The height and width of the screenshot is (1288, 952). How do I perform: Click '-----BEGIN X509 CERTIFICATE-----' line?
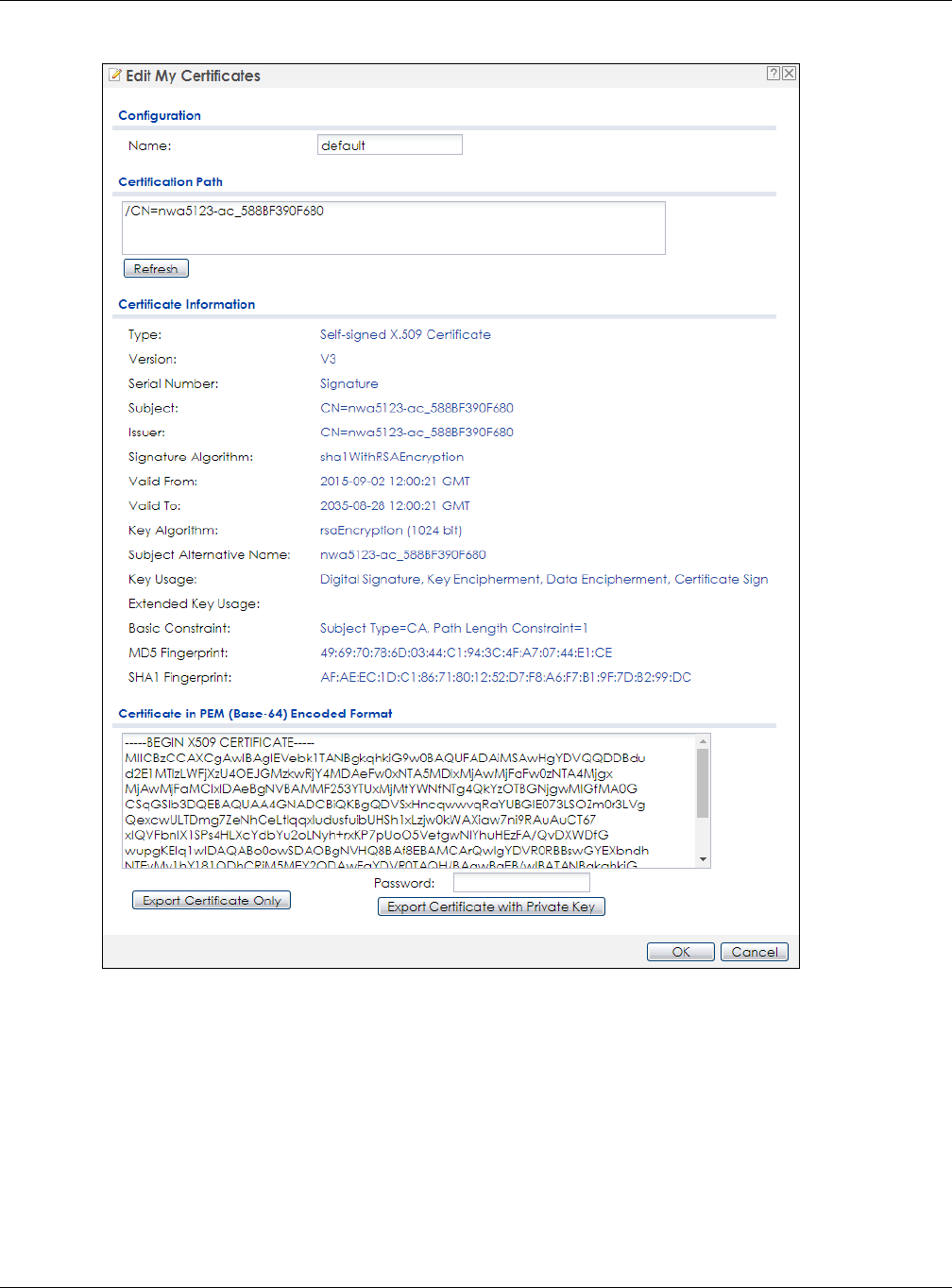click(219, 742)
